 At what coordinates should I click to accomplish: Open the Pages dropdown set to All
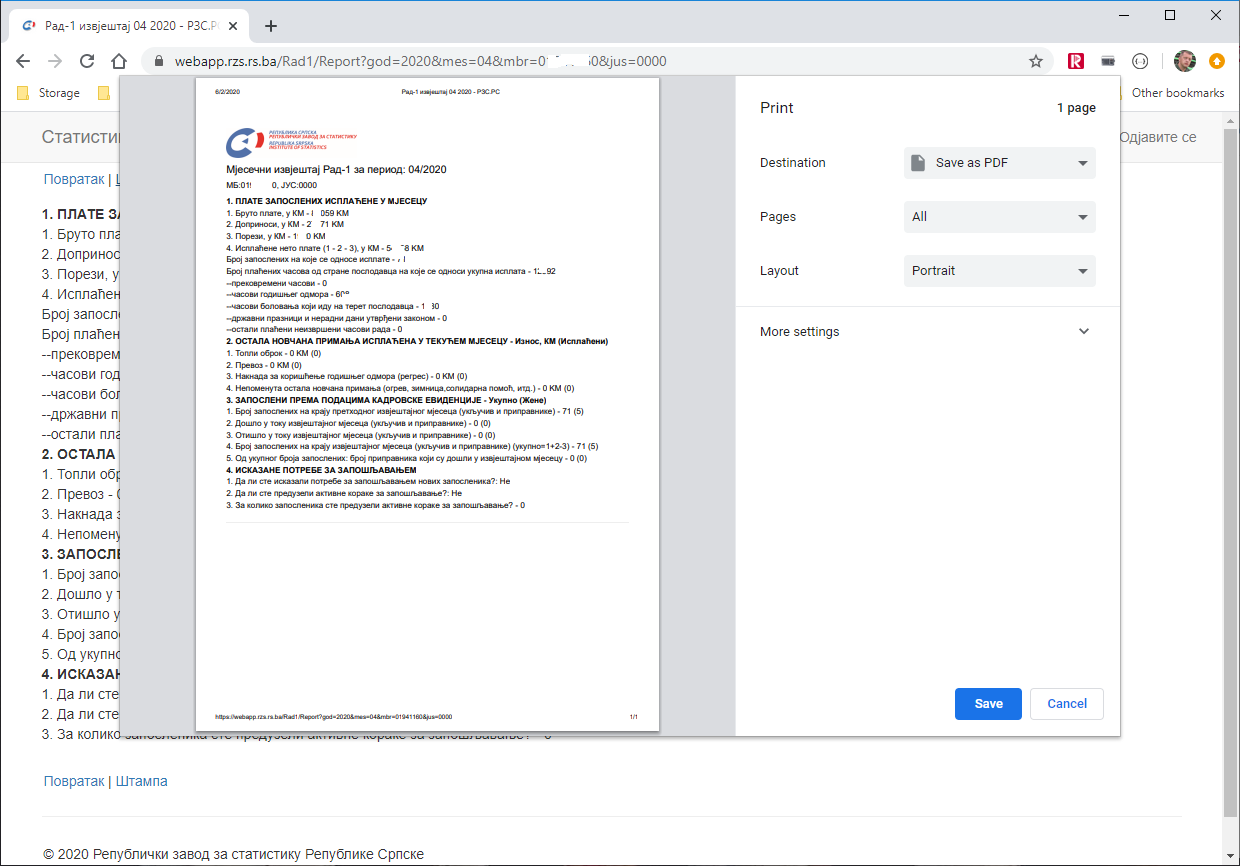[999, 217]
